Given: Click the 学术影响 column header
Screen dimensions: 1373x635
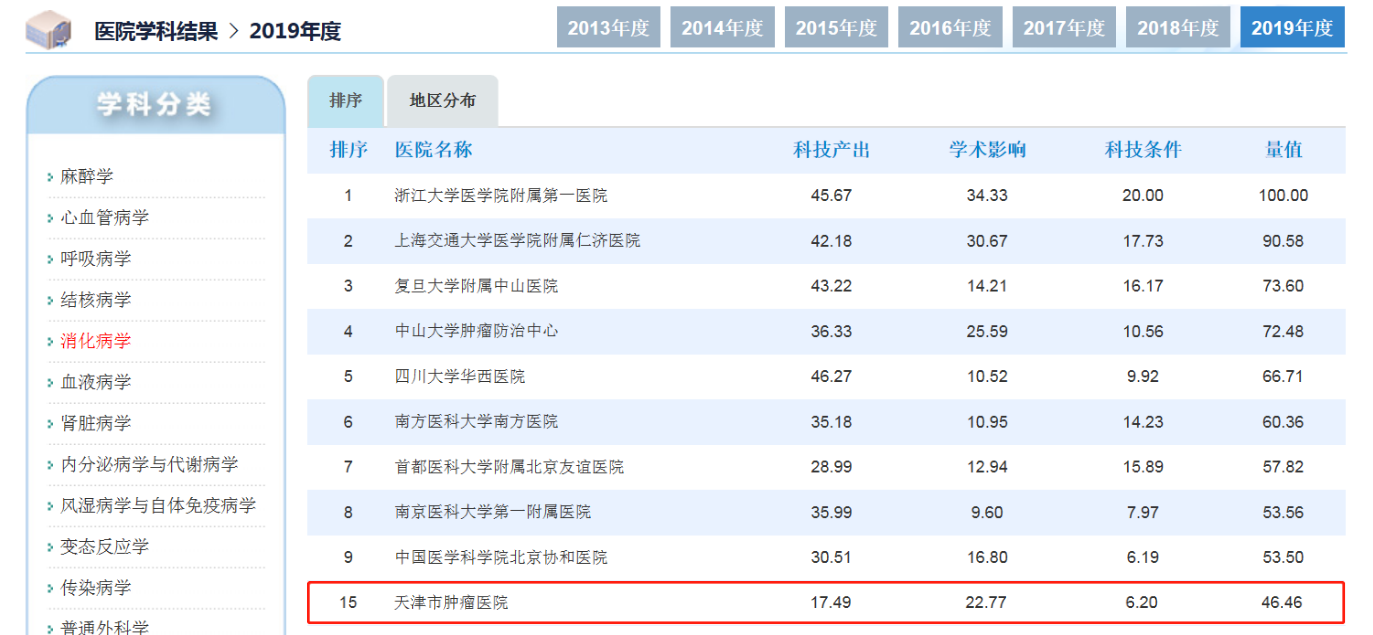Looking at the screenshot, I should [987, 150].
